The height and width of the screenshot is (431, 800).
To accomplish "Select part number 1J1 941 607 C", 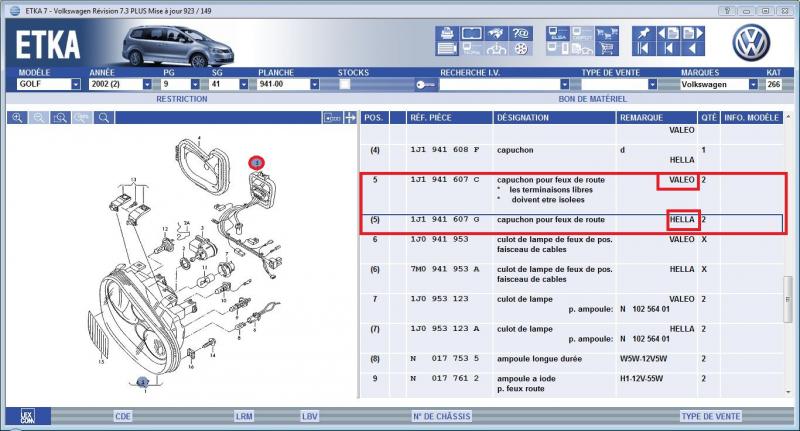I will (x=445, y=180).
